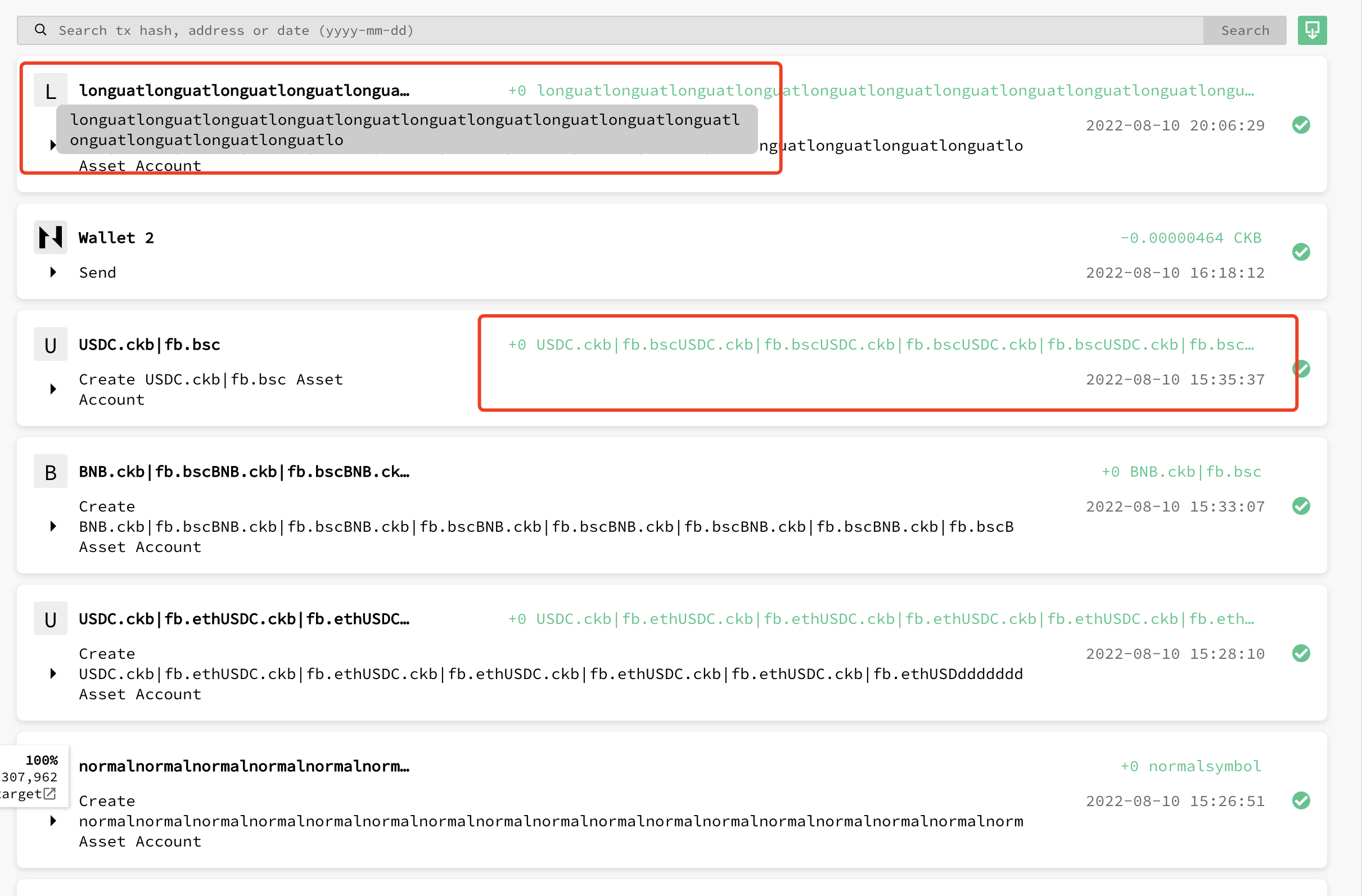Click the tx hash search input field
1362x896 pixels.
(572, 30)
